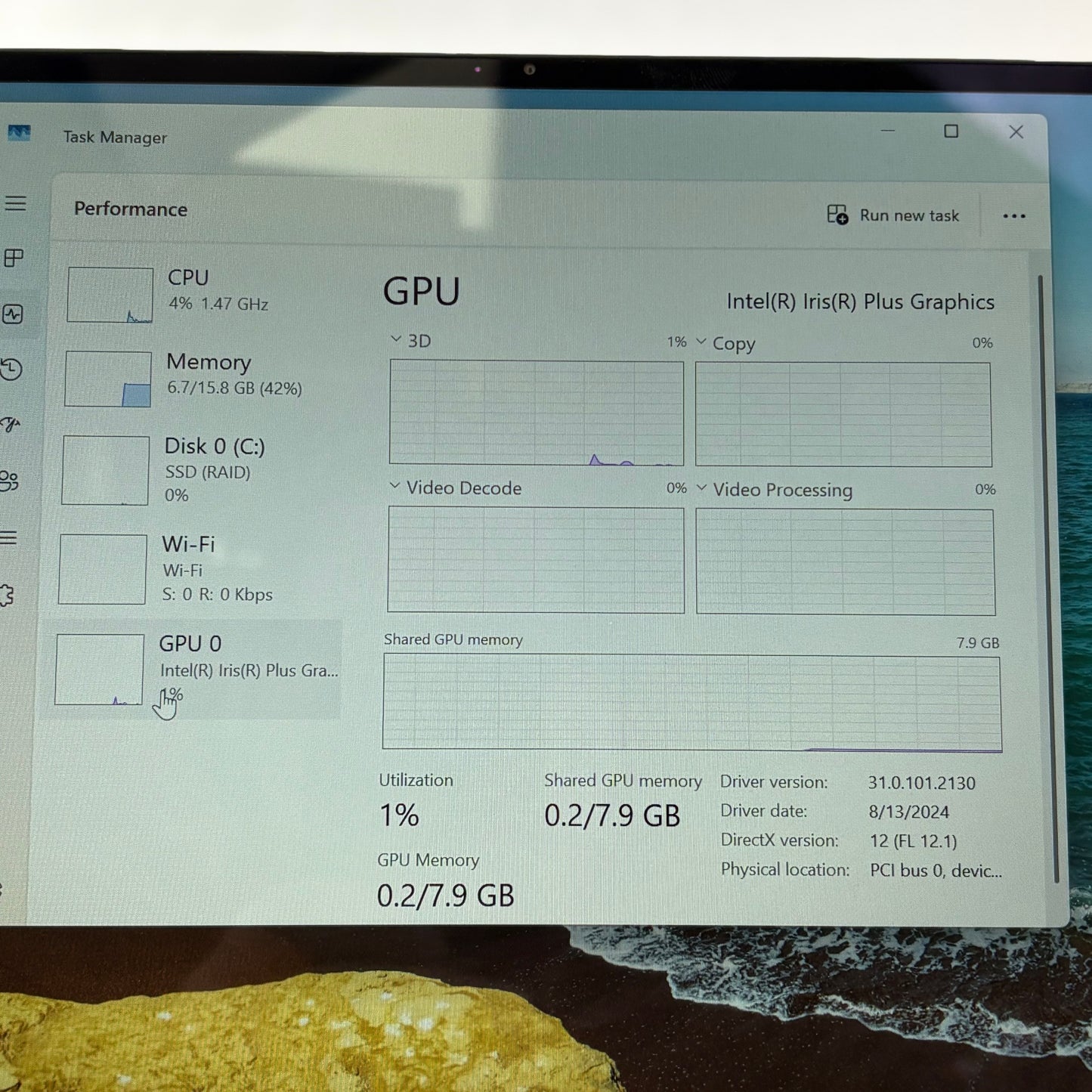1092x1092 pixels.
Task: Click the Task Manager logo in title bar
Action: 20,134
